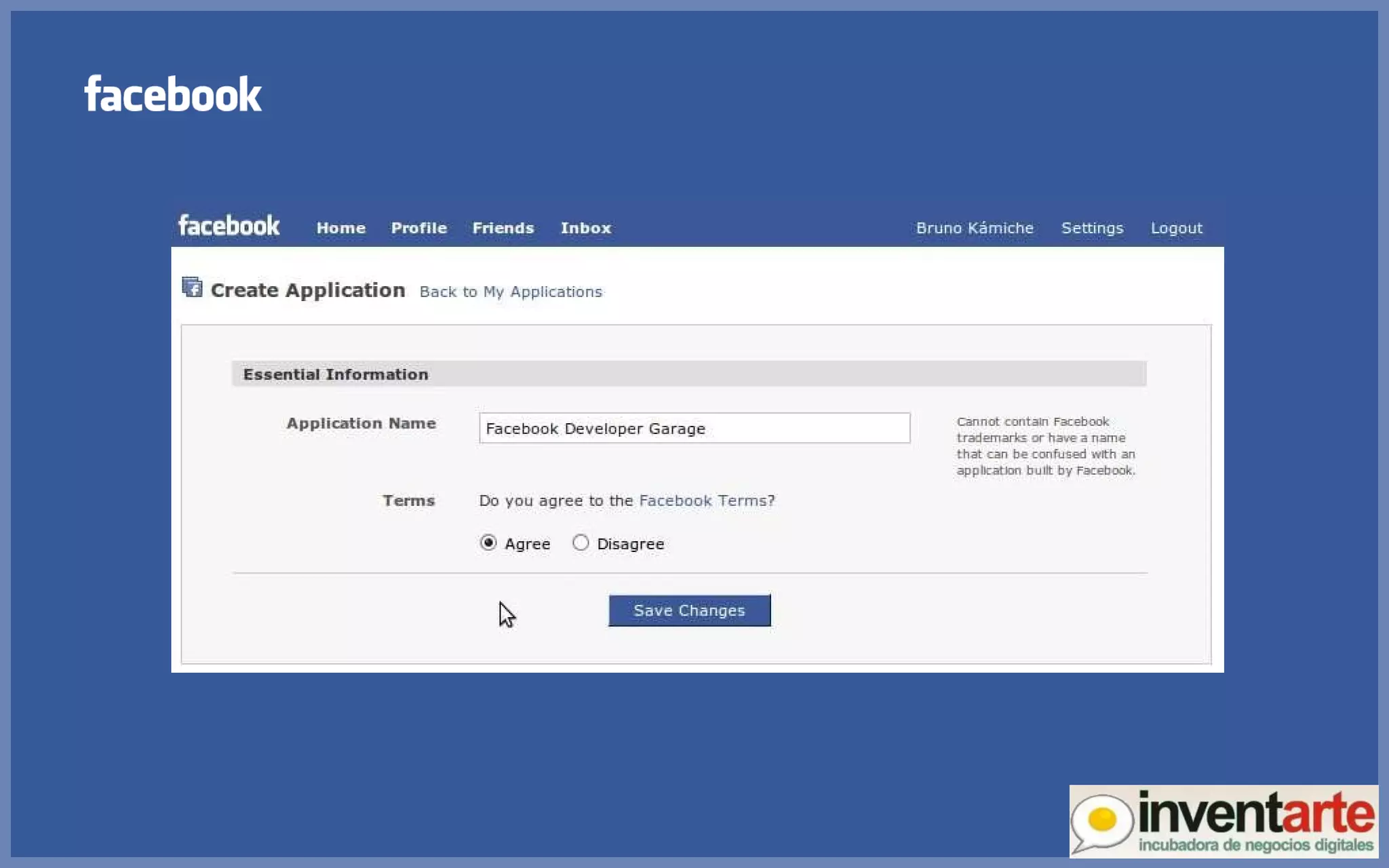Click the small facebook logo in navbar
Screen dimensions: 1389x868
click(x=229, y=226)
